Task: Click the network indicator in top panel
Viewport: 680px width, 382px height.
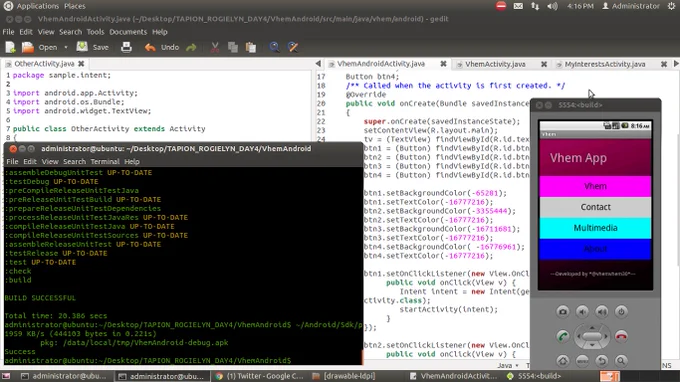Action: (x=535, y=6)
